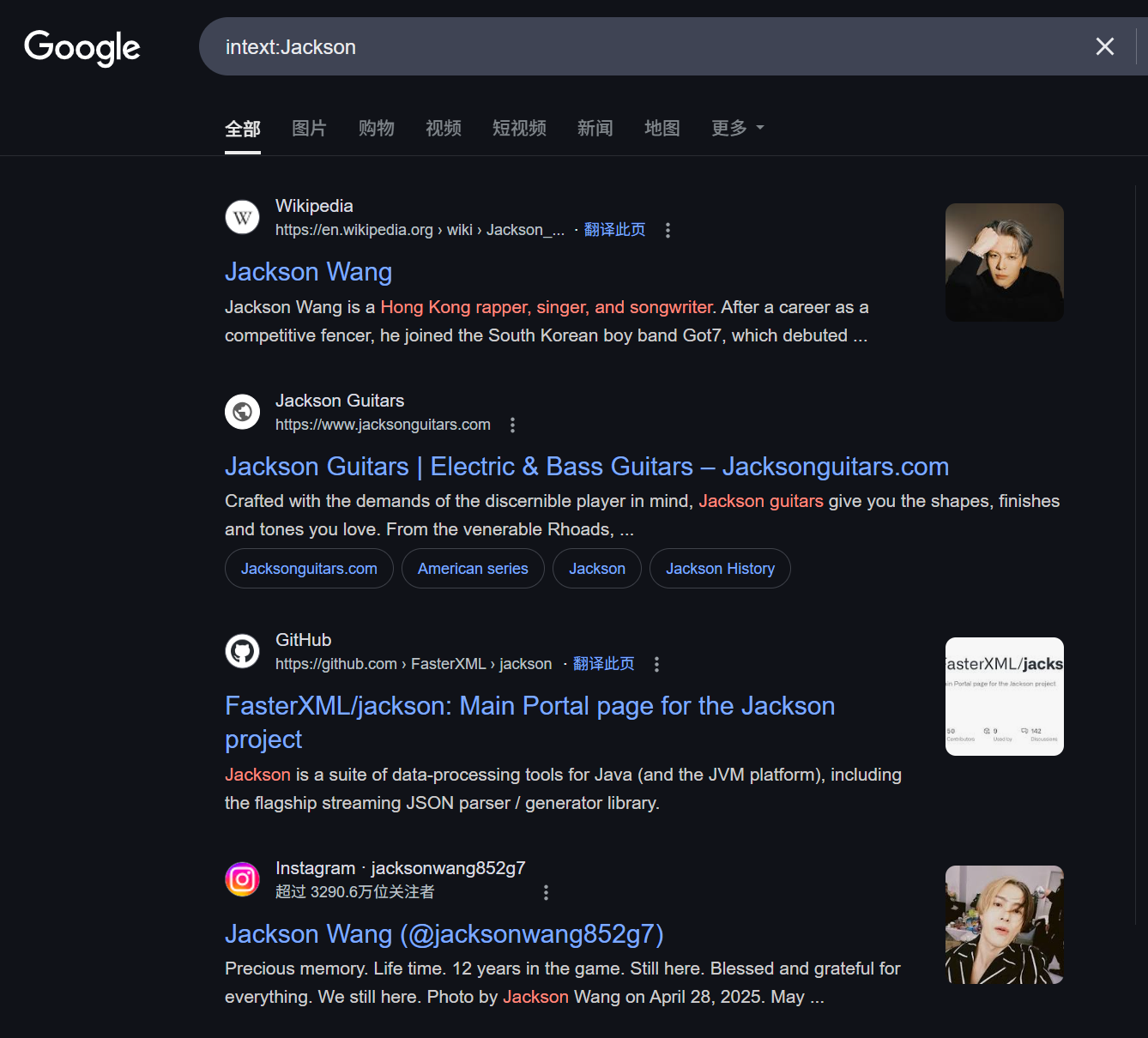
Task: Click the Wikipedia favicon icon
Action: (243, 217)
